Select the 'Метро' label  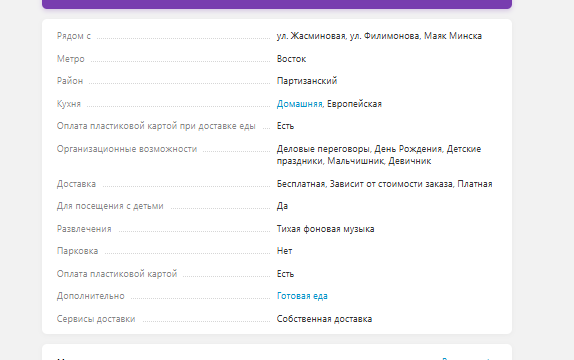coord(71,59)
